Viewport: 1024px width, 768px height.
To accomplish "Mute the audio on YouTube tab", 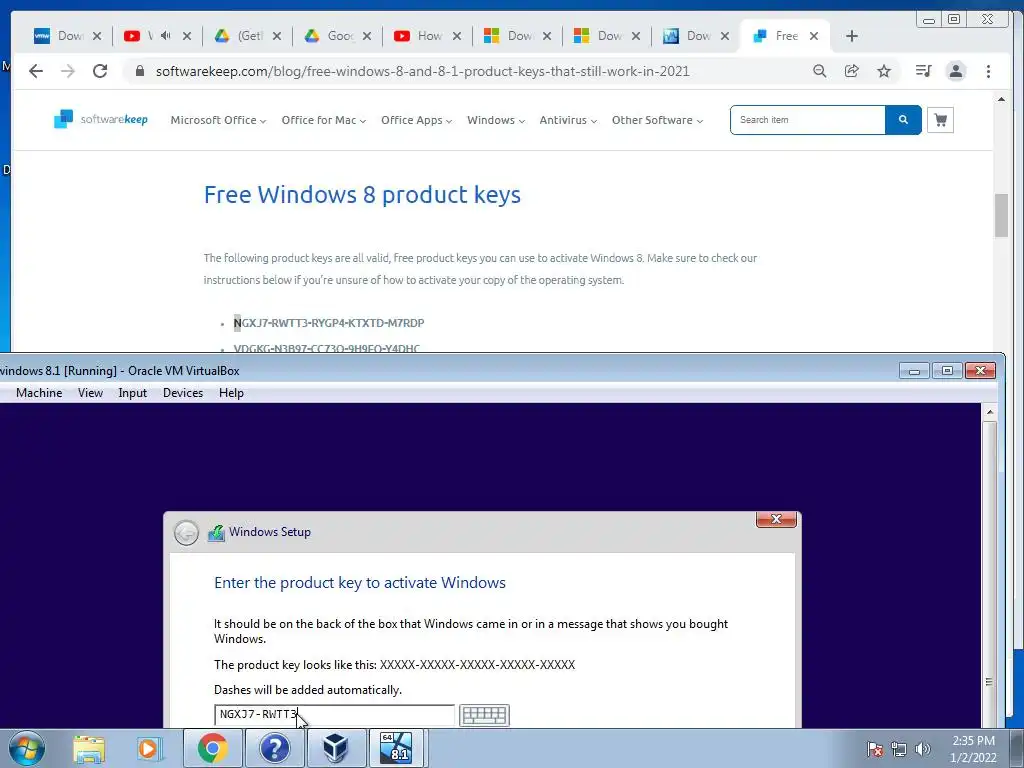I will click(x=165, y=36).
